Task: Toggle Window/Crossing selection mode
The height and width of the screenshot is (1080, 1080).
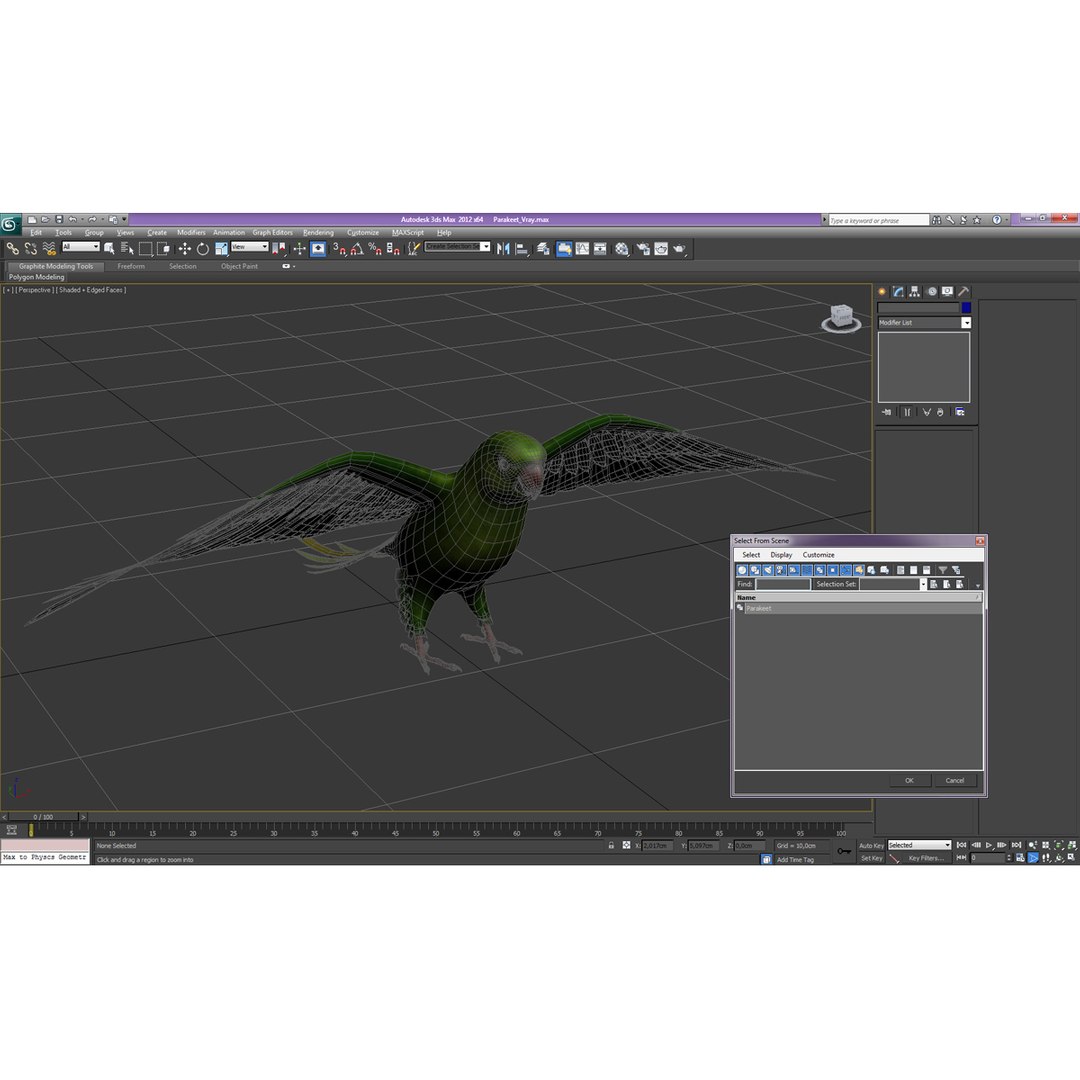Action: click(x=163, y=249)
